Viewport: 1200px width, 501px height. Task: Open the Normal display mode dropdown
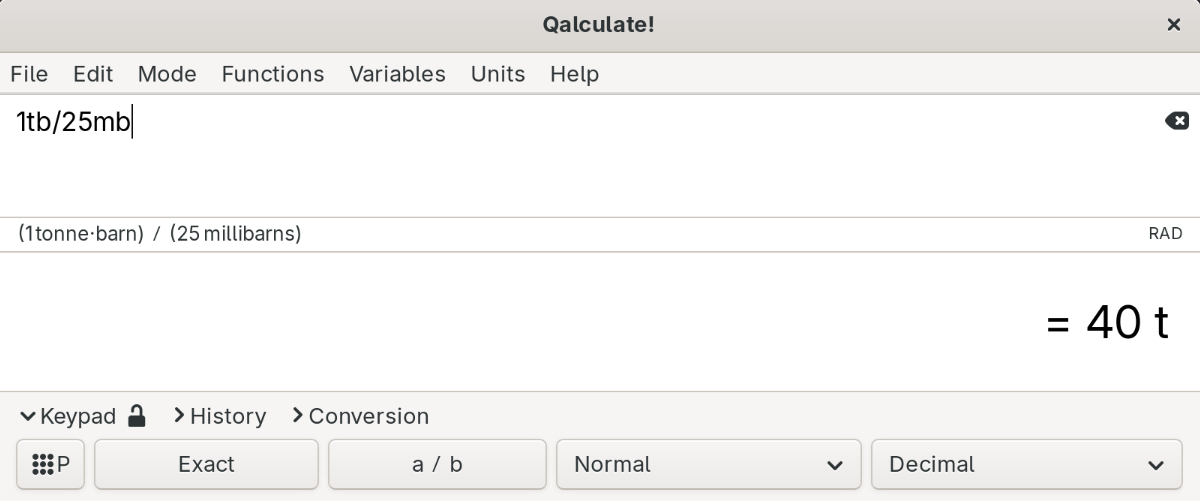(708, 464)
